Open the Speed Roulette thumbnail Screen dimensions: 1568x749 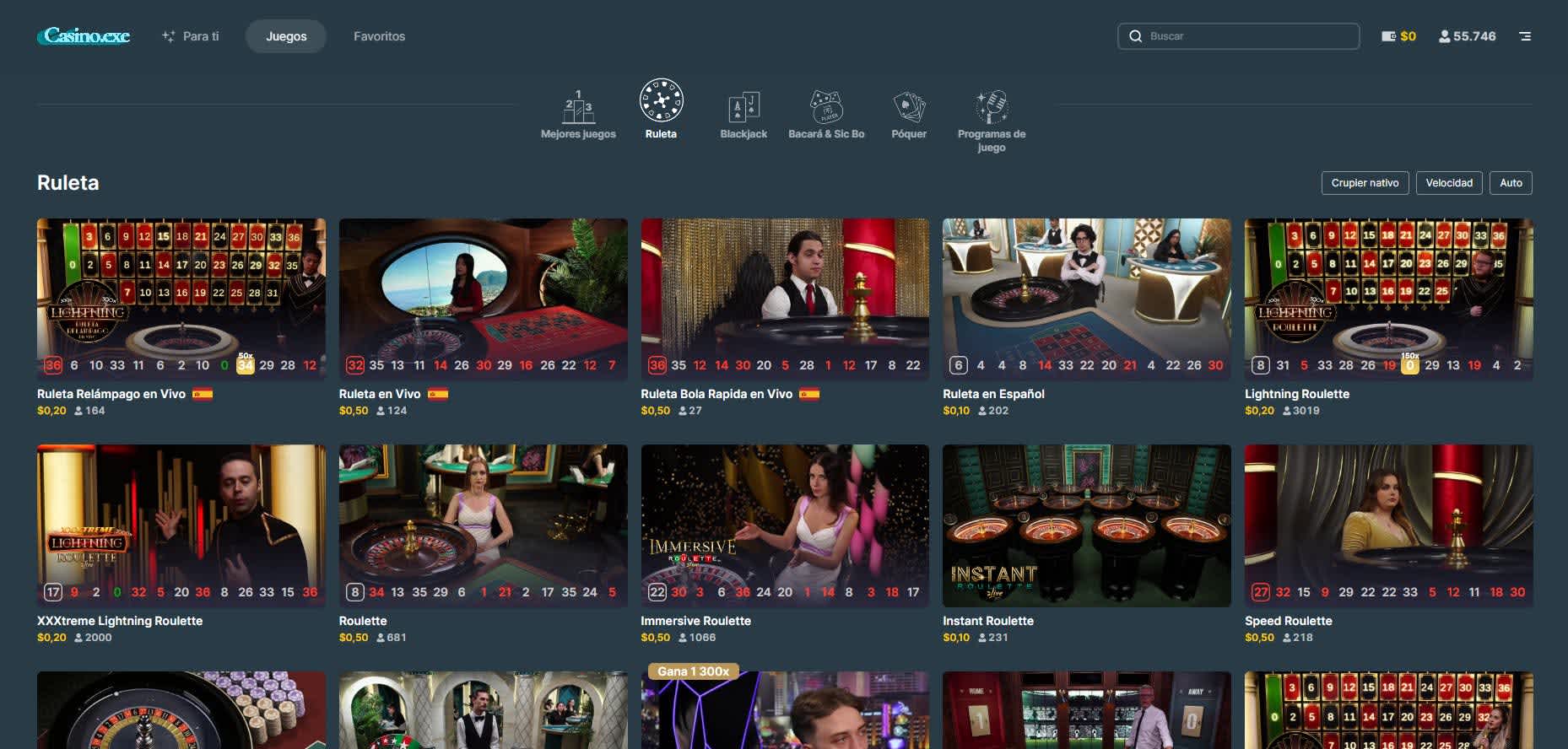1389,525
